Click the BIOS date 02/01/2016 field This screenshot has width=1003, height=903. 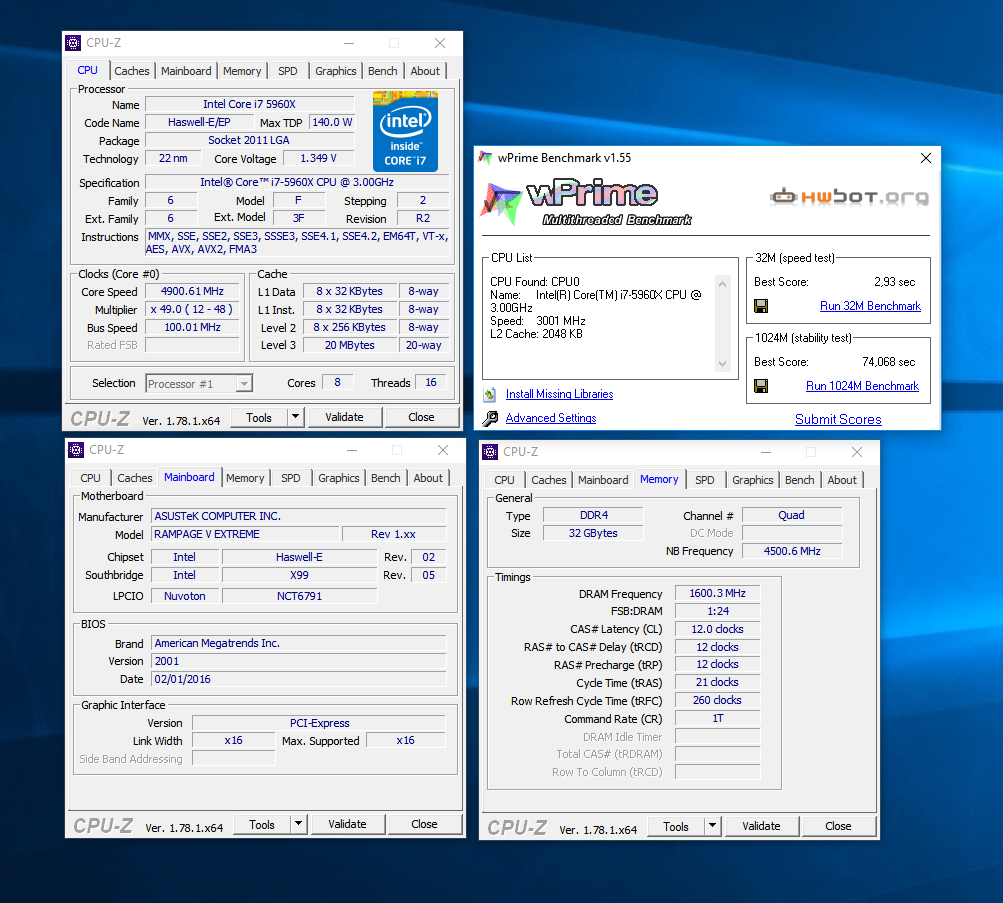pos(299,679)
